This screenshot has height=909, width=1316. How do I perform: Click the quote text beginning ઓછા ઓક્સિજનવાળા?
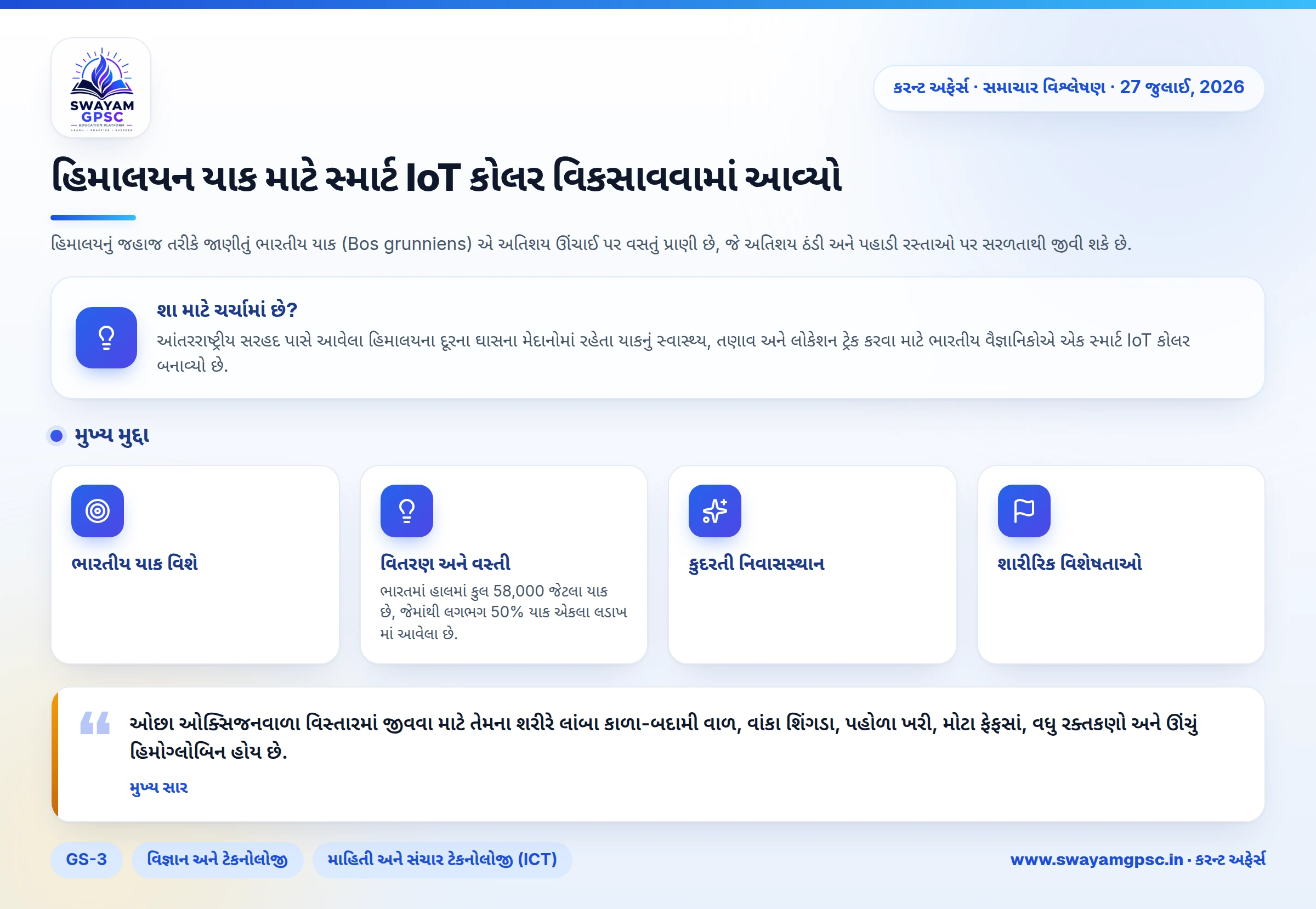pos(663,737)
